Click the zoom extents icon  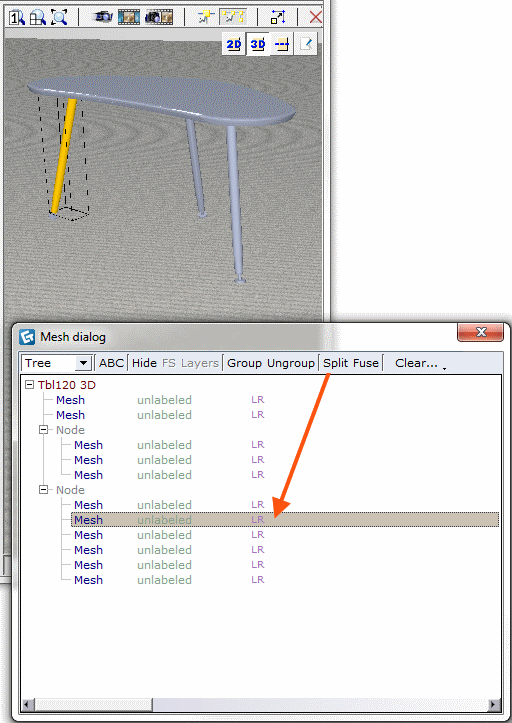tap(59, 18)
